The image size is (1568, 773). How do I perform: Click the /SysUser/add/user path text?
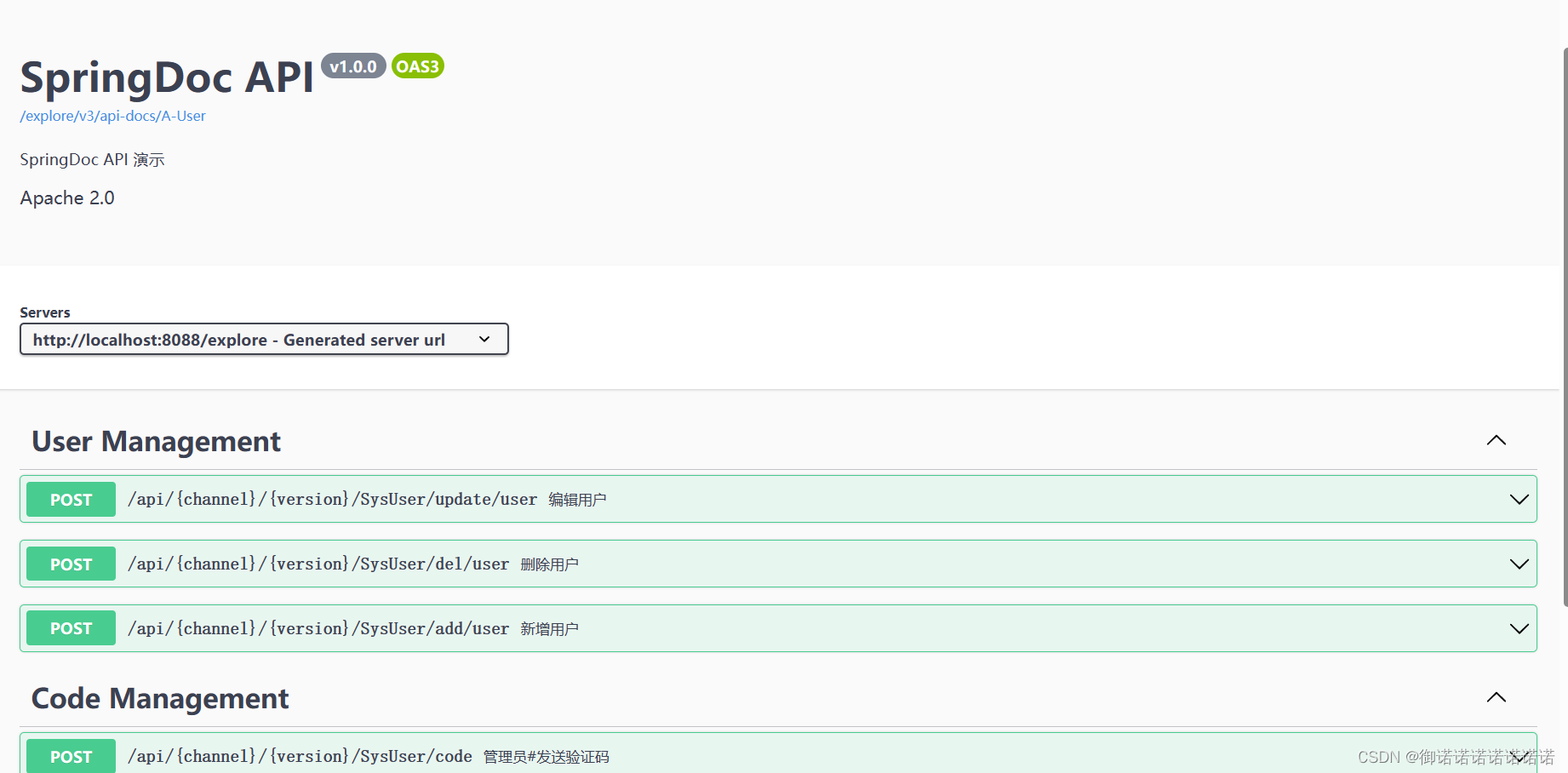(318, 628)
